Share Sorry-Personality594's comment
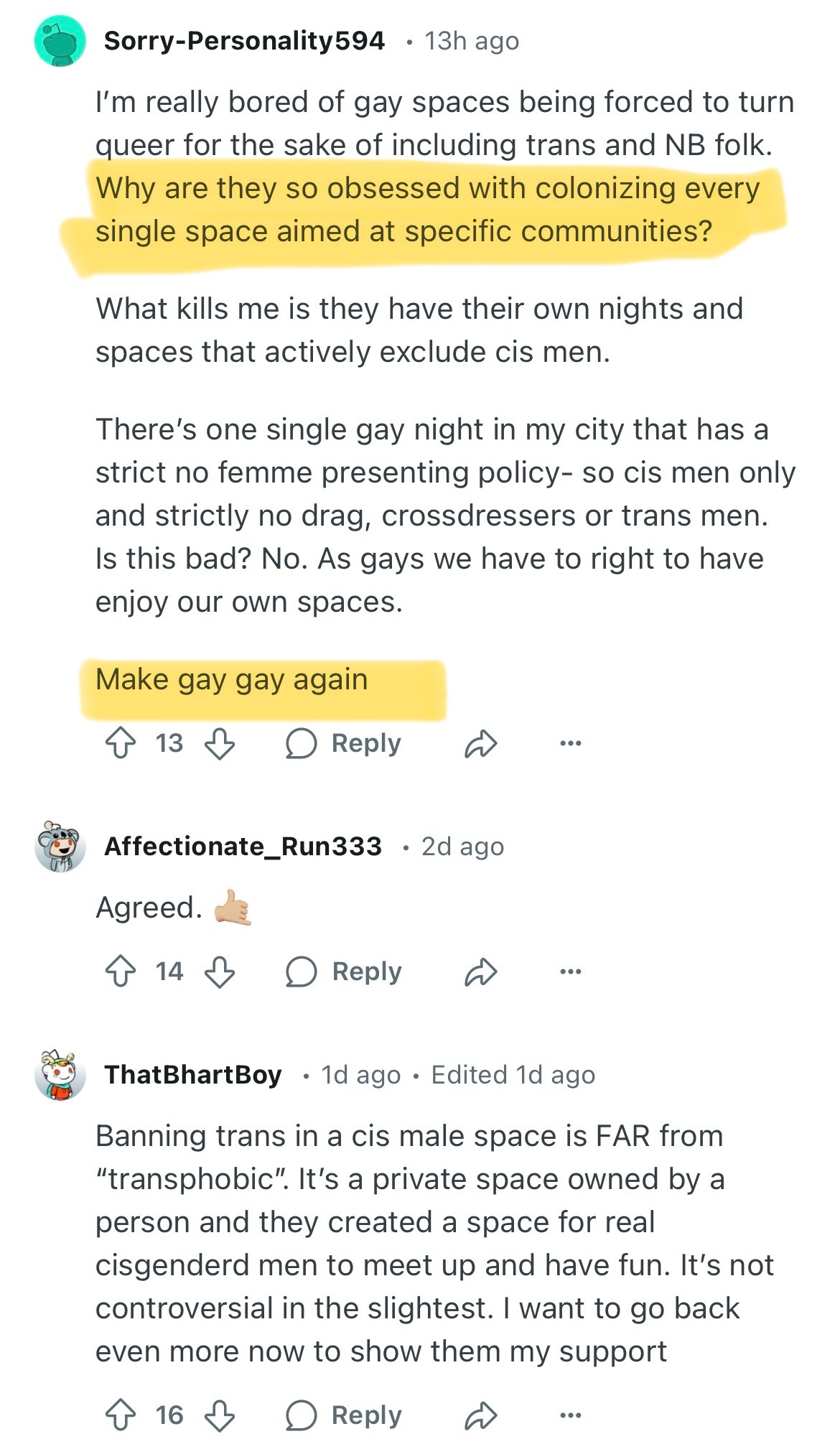 pos(480,743)
